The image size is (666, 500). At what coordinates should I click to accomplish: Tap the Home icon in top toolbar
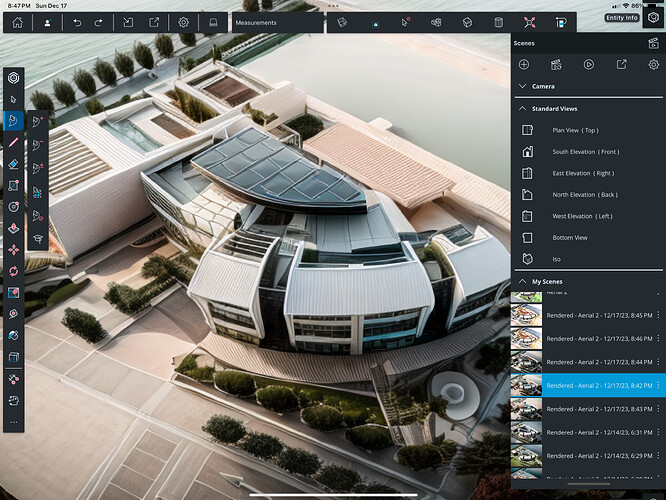18,22
